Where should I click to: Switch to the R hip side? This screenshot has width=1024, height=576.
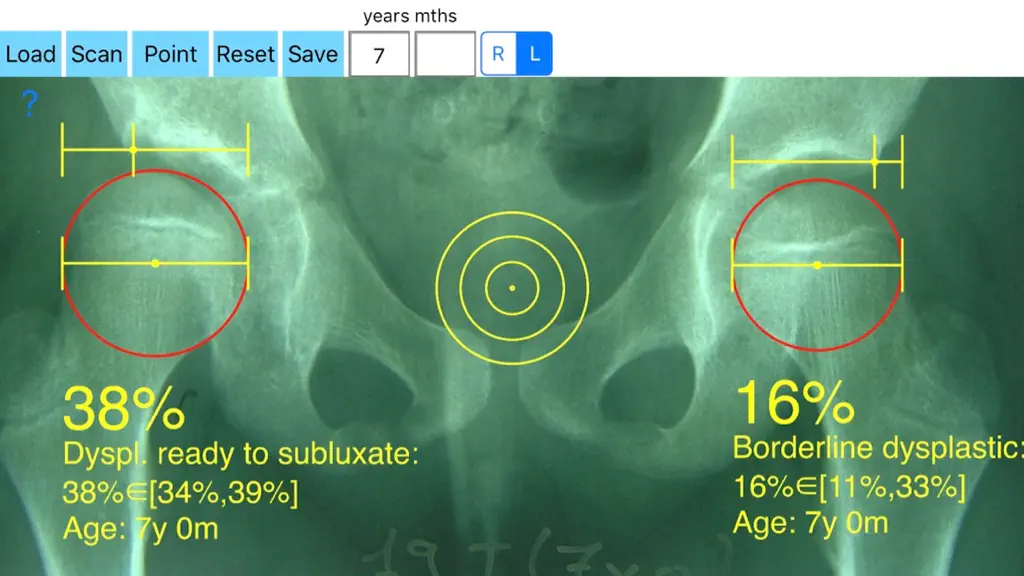pyautogui.click(x=498, y=54)
